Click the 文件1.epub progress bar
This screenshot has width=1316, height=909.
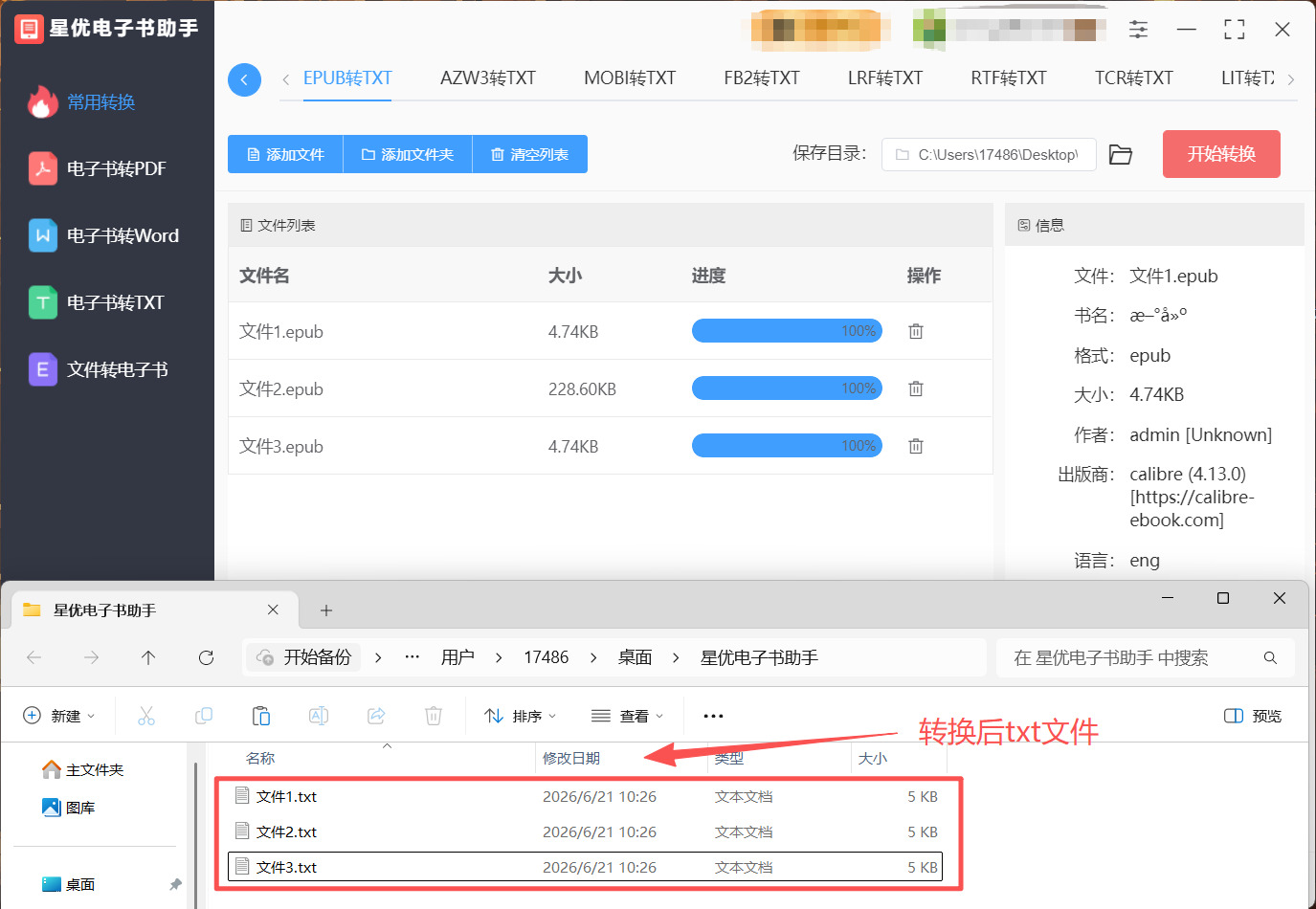(x=787, y=331)
